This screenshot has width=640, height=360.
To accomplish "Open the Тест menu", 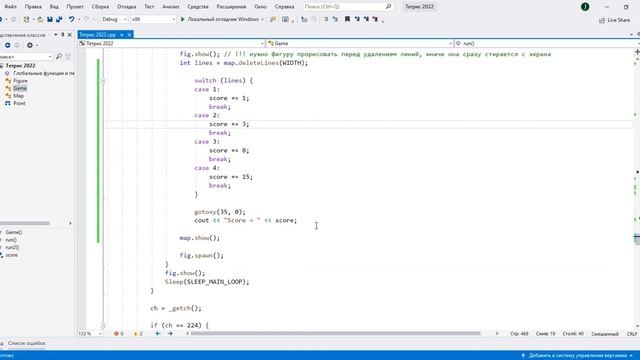I will tap(149, 7).
